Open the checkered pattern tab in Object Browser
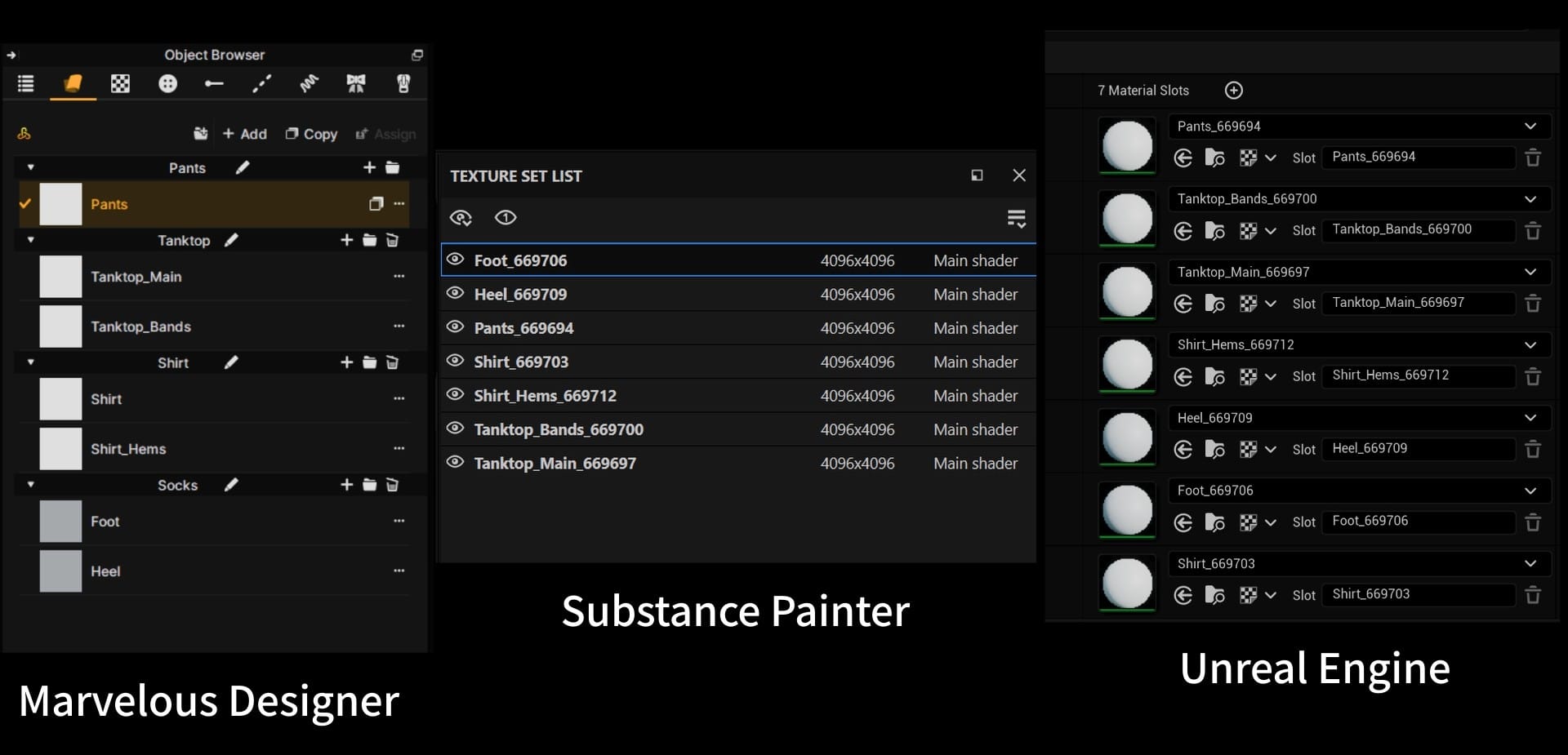Viewport: 1568px width, 755px height. 120,83
